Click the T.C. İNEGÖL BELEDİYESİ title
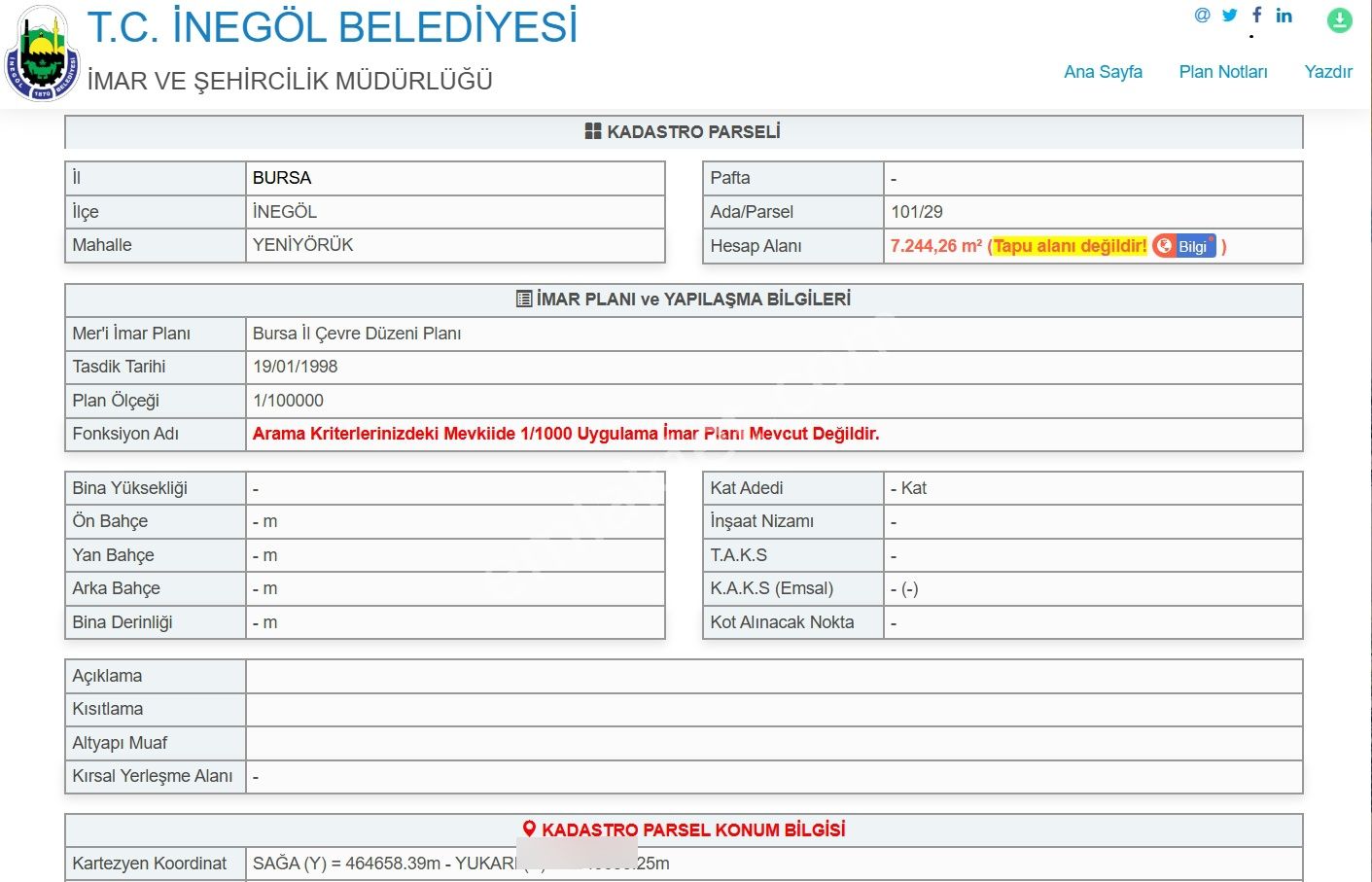Image resolution: width=1372 pixels, height=882 pixels. [333, 27]
